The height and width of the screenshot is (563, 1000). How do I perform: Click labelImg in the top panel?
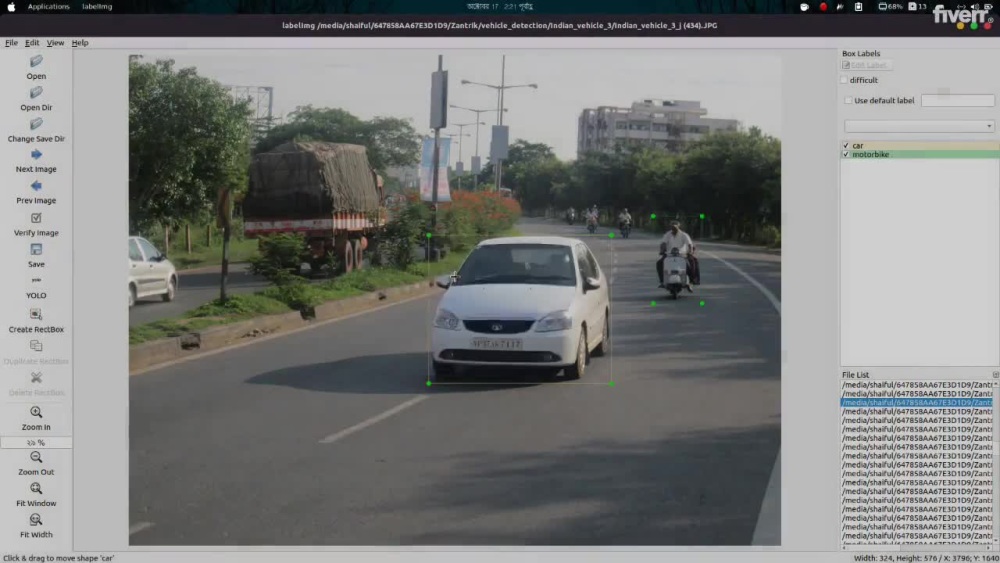[x=97, y=6]
